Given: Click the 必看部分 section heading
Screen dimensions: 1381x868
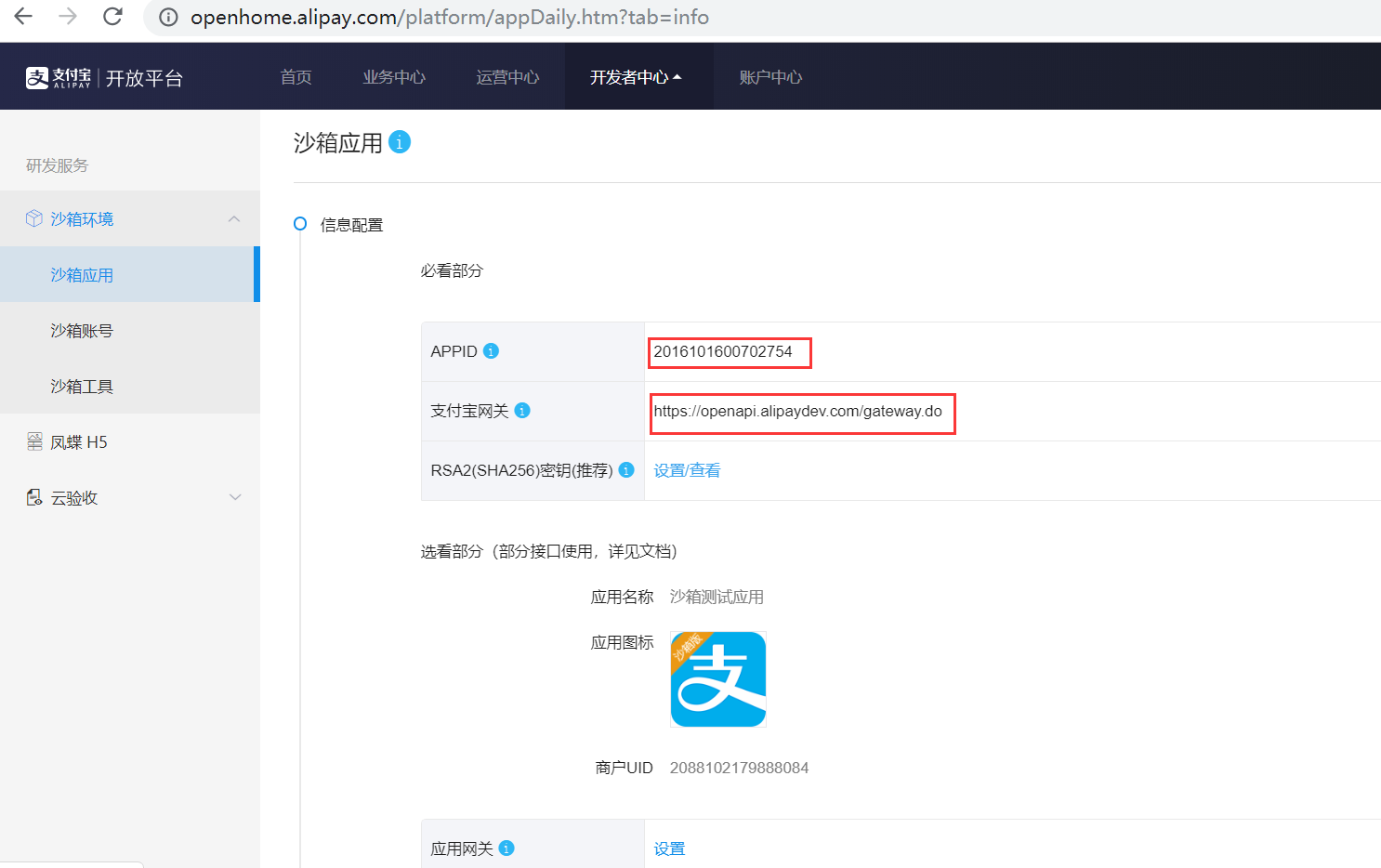Looking at the screenshot, I should click(x=452, y=270).
